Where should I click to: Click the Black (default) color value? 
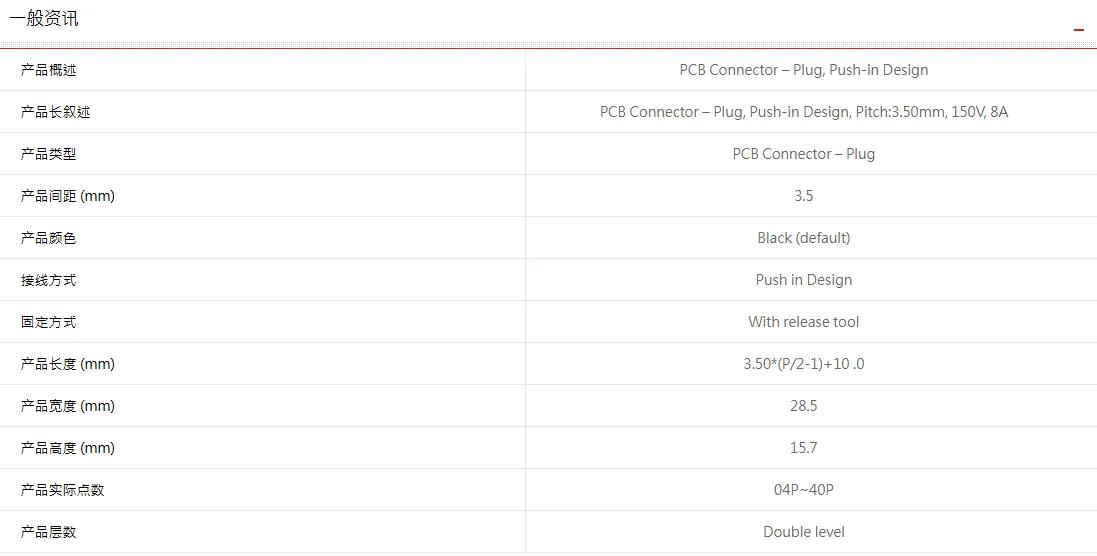tap(804, 238)
